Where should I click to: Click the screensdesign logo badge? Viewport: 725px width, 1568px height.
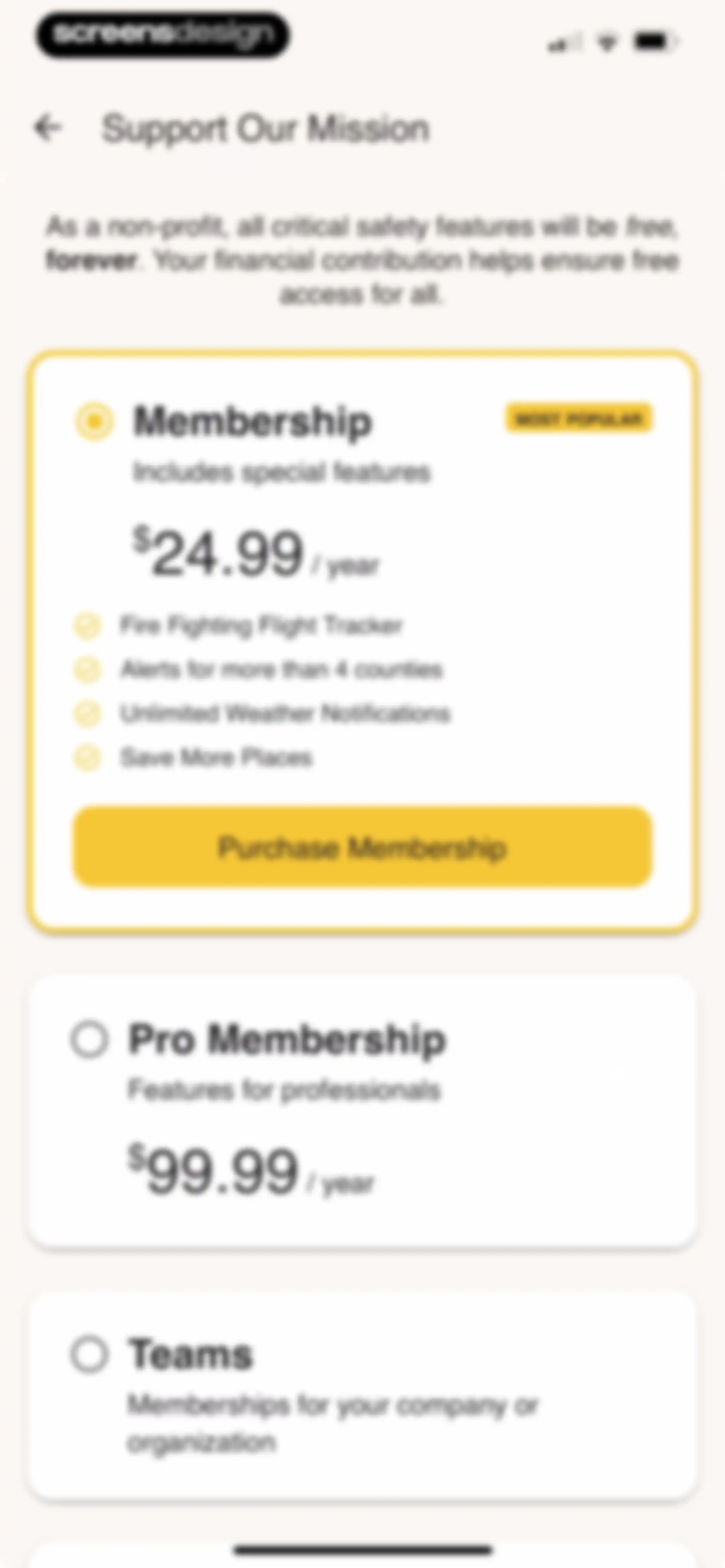(x=162, y=35)
